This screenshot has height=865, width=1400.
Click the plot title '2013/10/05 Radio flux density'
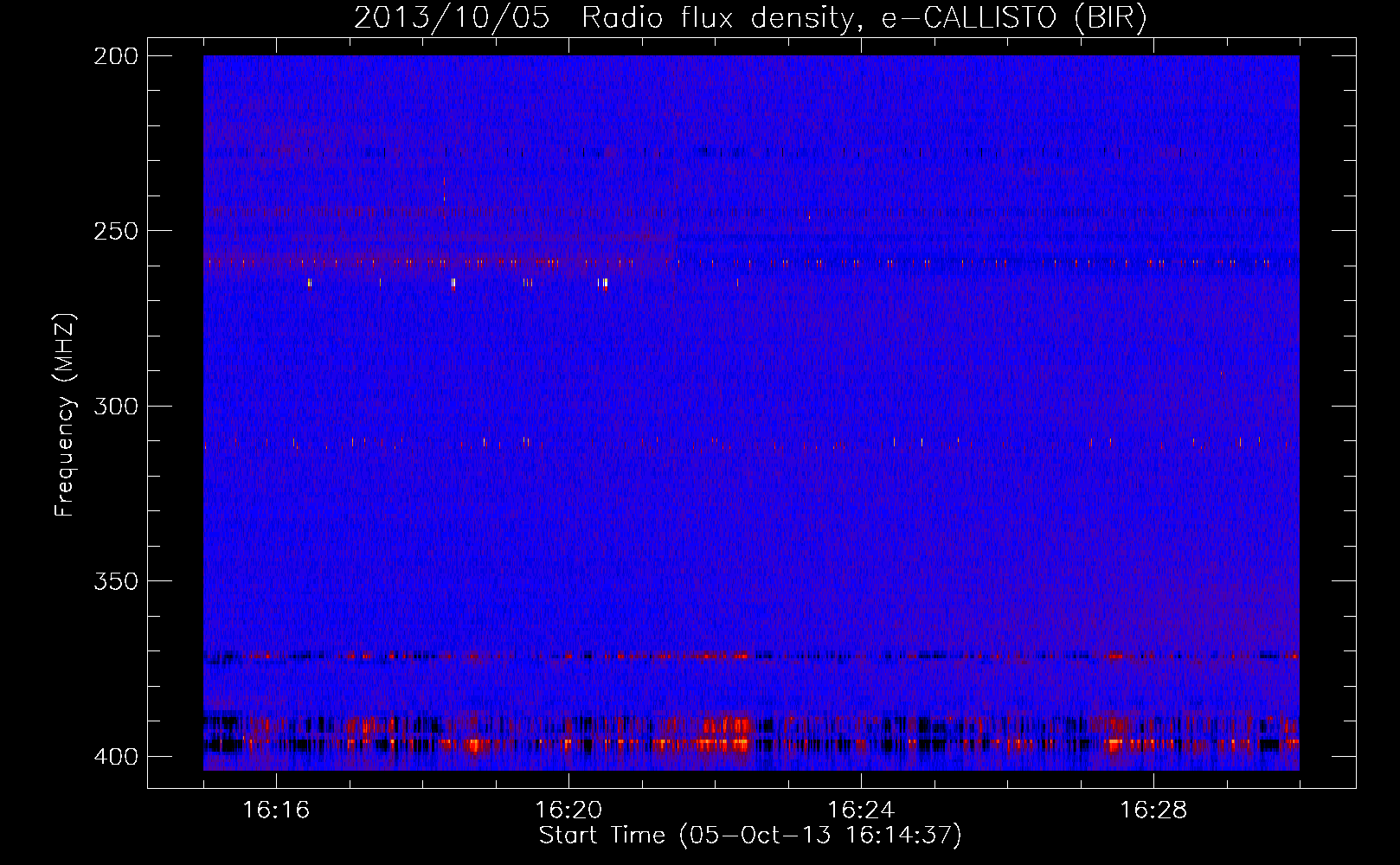[750, 18]
